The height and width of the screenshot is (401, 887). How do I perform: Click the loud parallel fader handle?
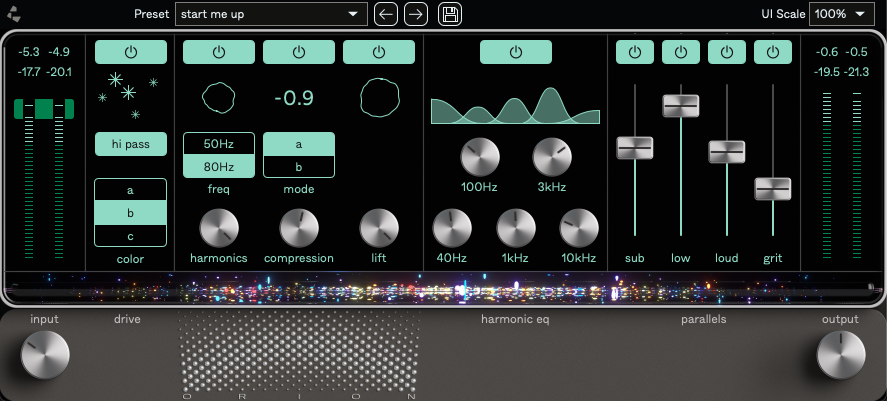[x=727, y=152]
